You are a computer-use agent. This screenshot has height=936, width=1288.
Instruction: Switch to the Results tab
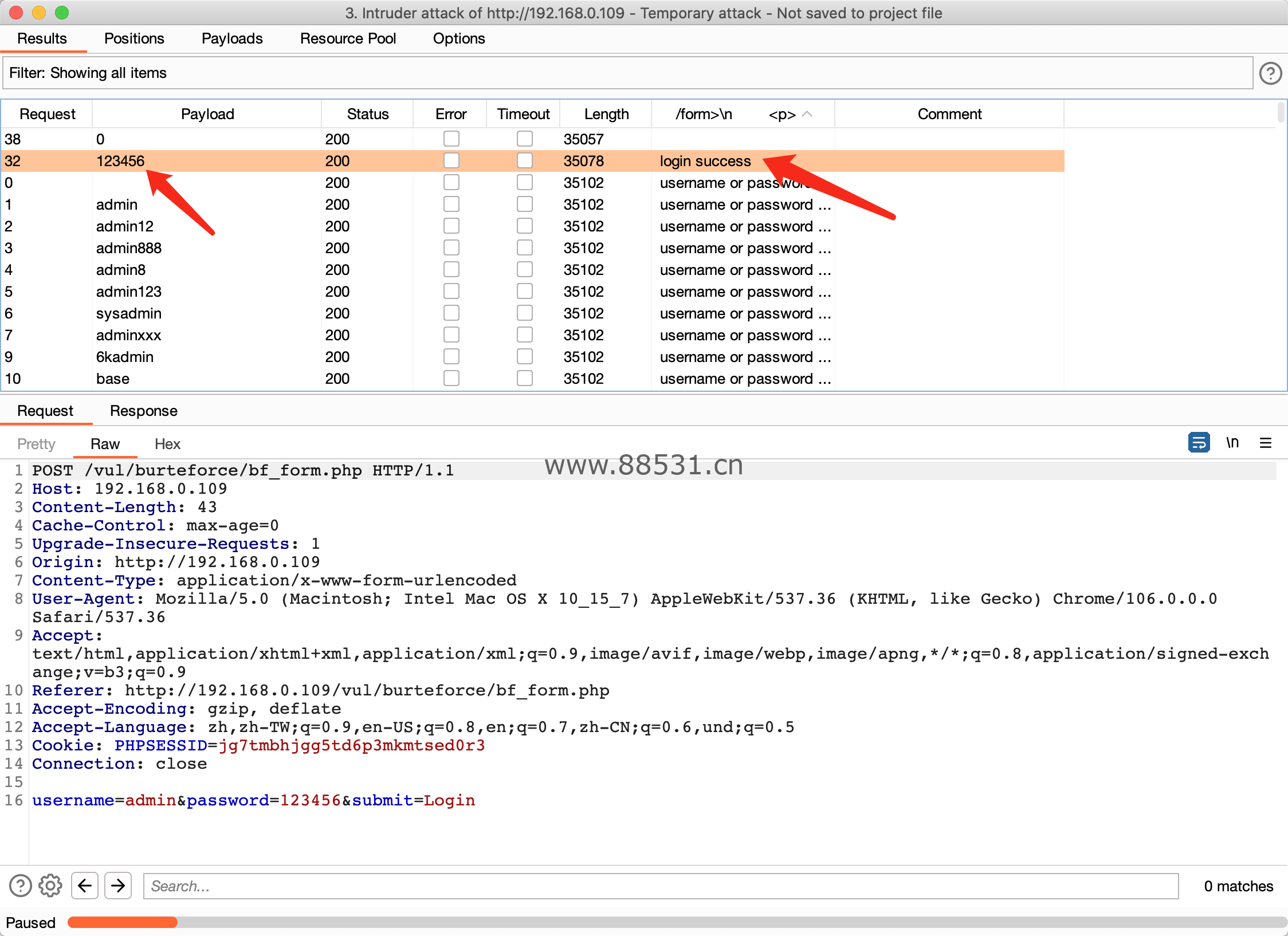click(42, 38)
